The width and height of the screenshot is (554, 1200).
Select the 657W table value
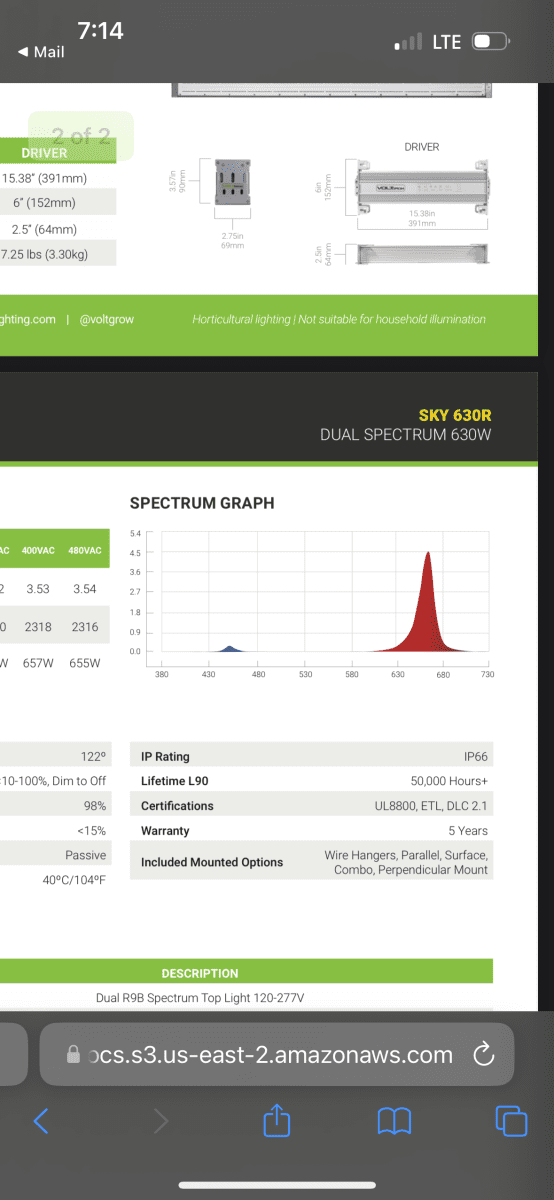tap(37, 663)
